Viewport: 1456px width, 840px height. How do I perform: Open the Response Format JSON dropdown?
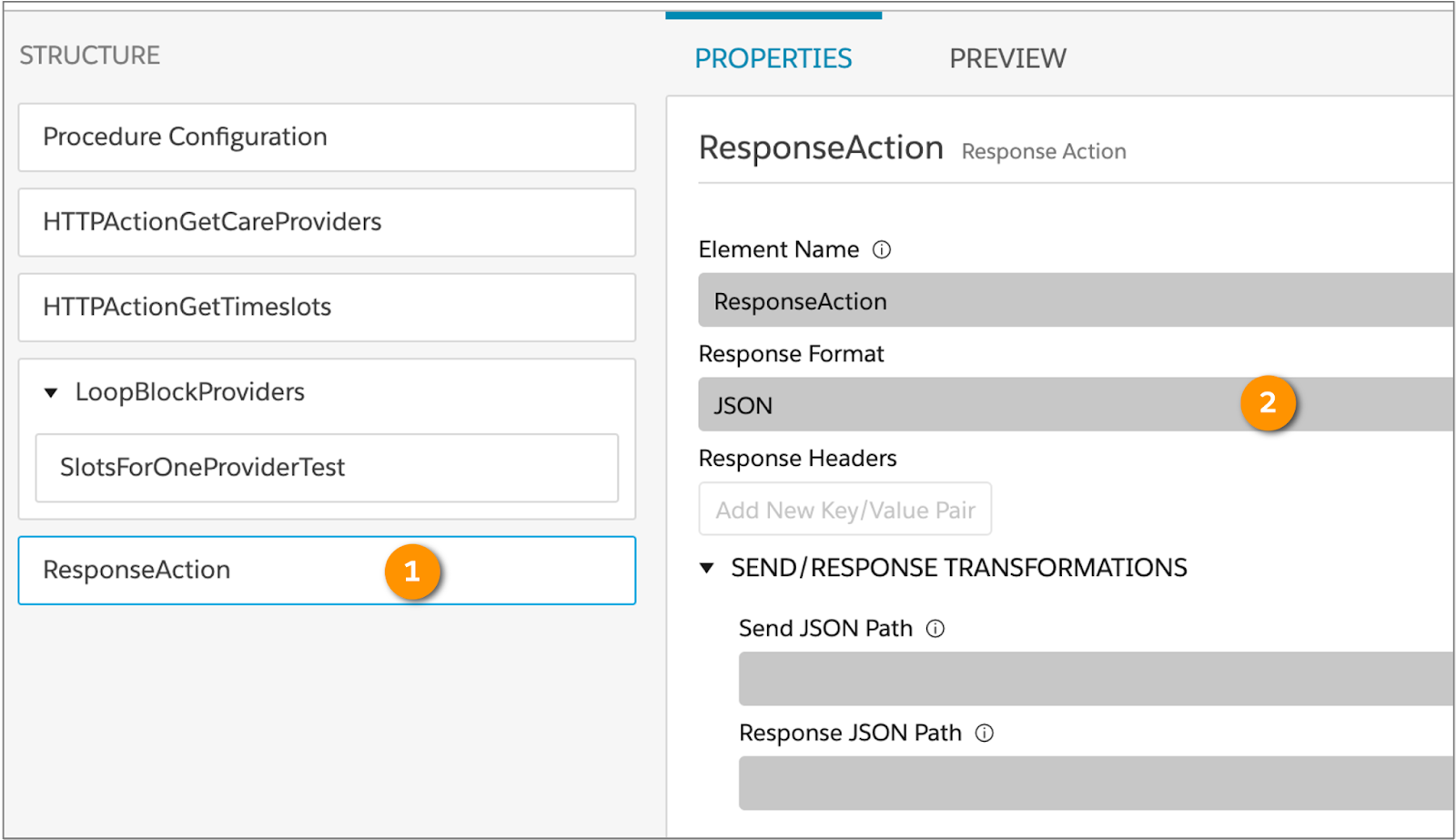click(x=1076, y=404)
